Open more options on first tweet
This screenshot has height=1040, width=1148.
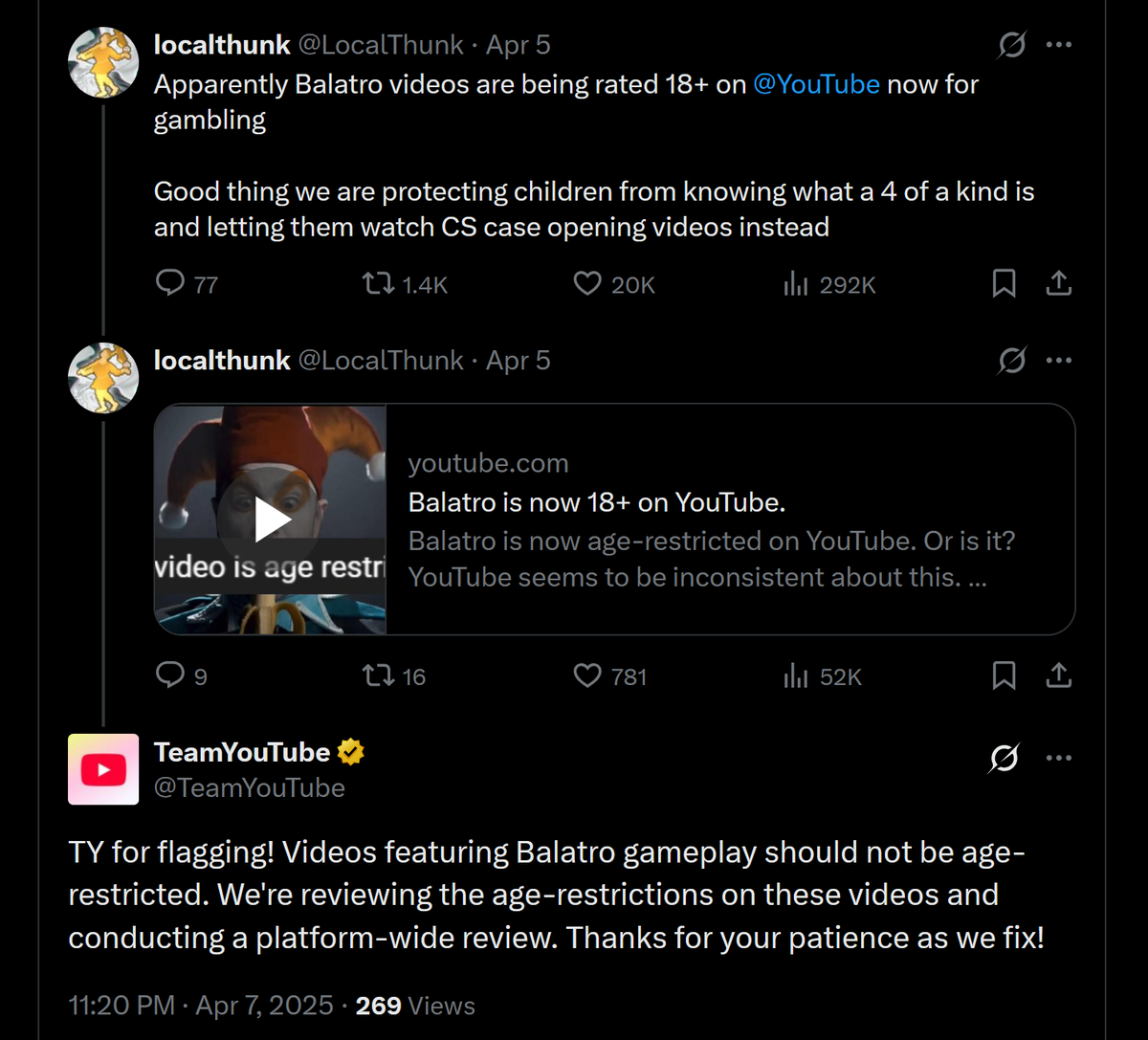pyautogui.click(x=1059, y=45)
